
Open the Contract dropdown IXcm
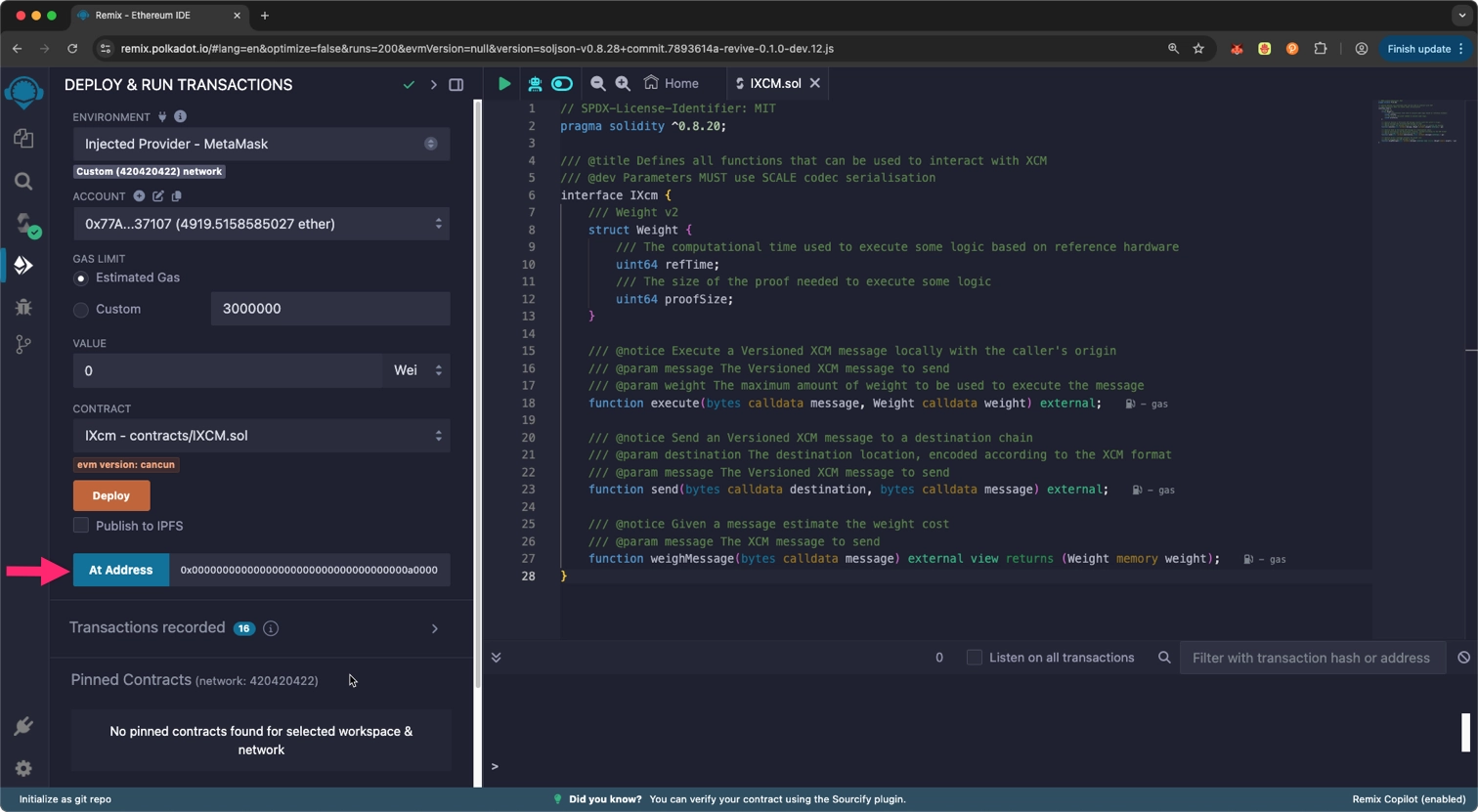[261, 436]
